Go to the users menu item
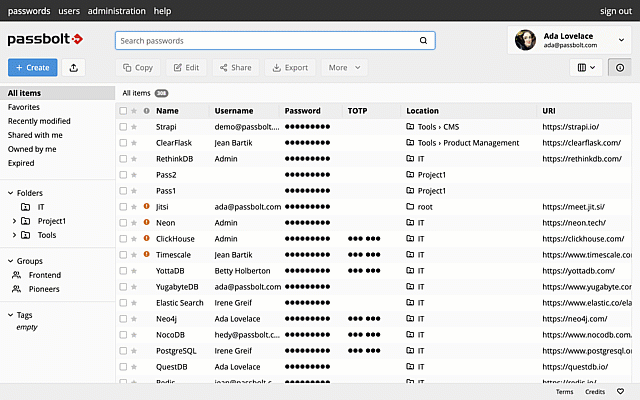 point(69,11)
